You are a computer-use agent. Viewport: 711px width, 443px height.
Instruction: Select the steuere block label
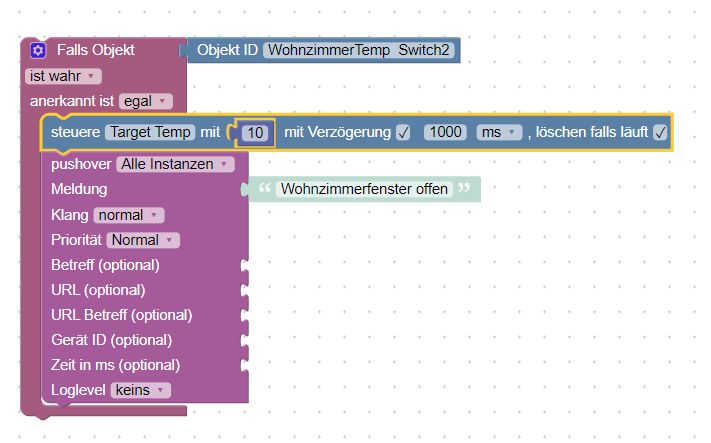[75, 132]
